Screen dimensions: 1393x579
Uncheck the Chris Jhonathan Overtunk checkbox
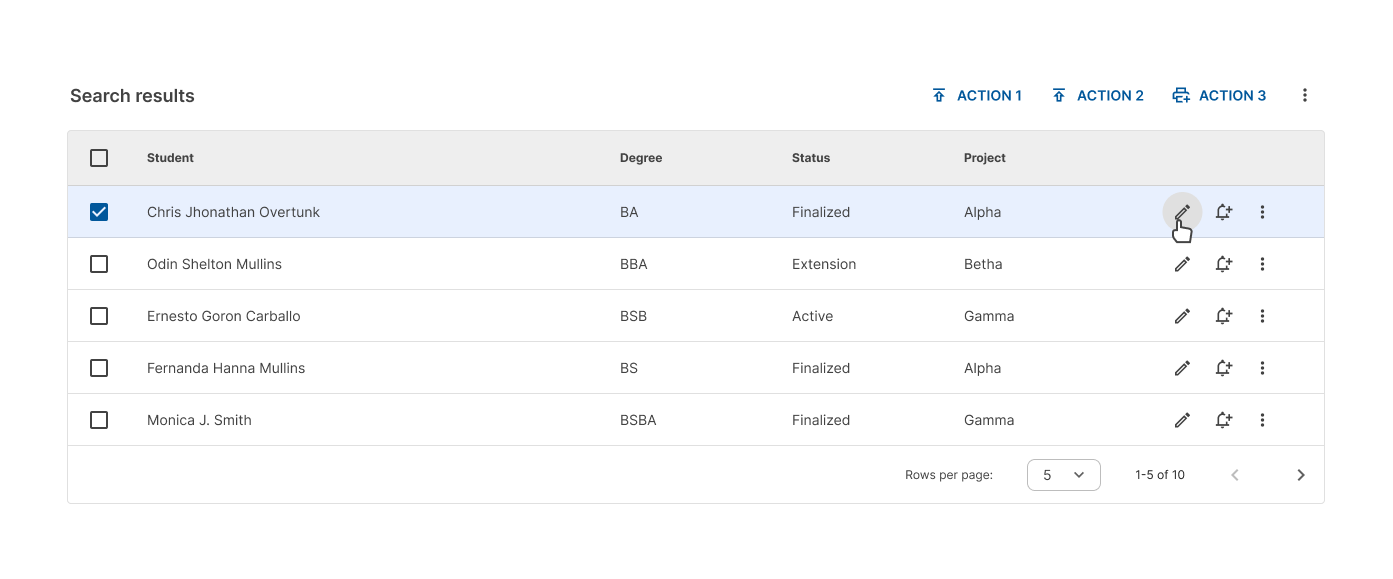(x=99, y=212)
